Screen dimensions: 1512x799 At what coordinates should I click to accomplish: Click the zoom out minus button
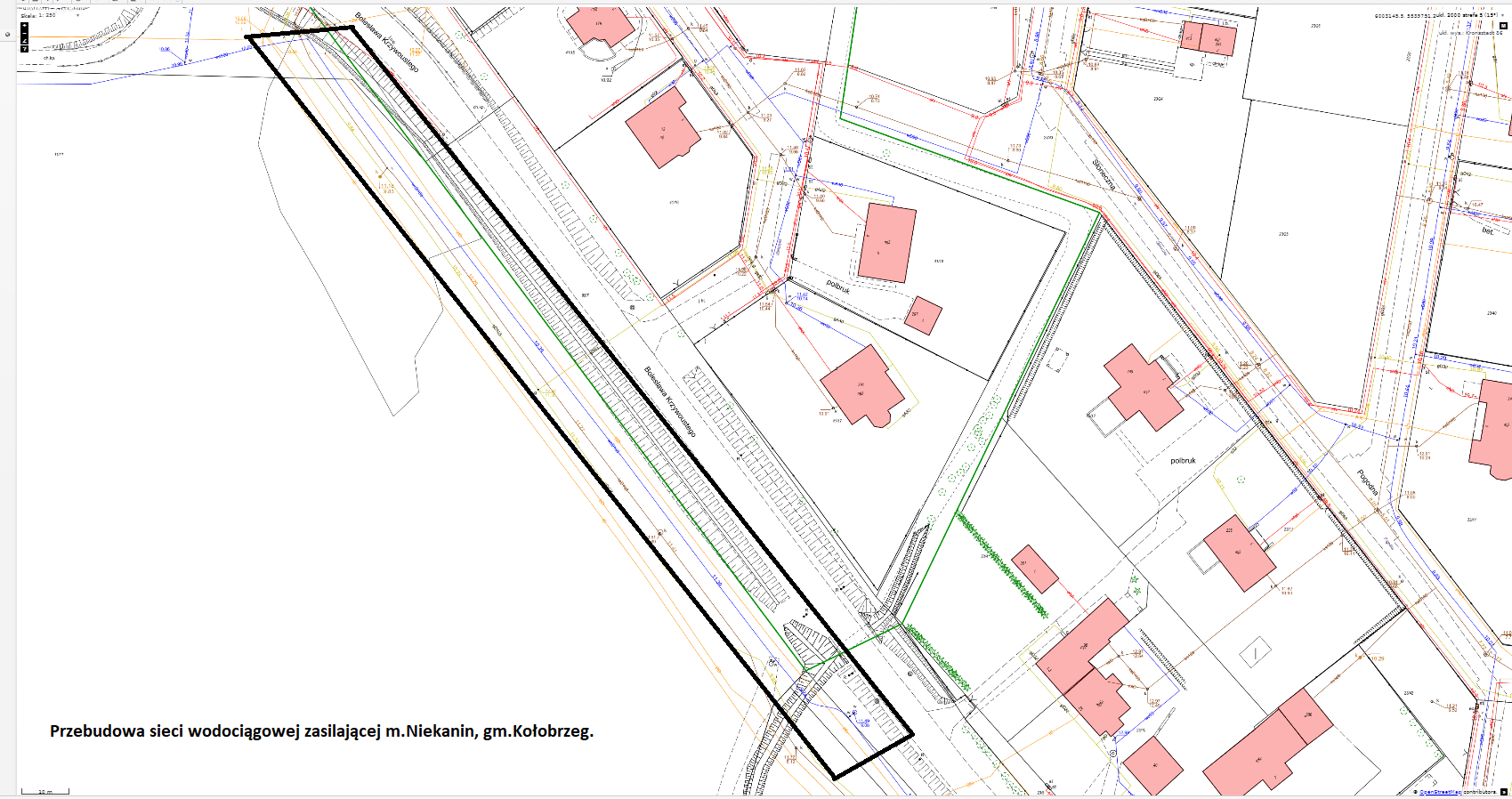(24, 33)
